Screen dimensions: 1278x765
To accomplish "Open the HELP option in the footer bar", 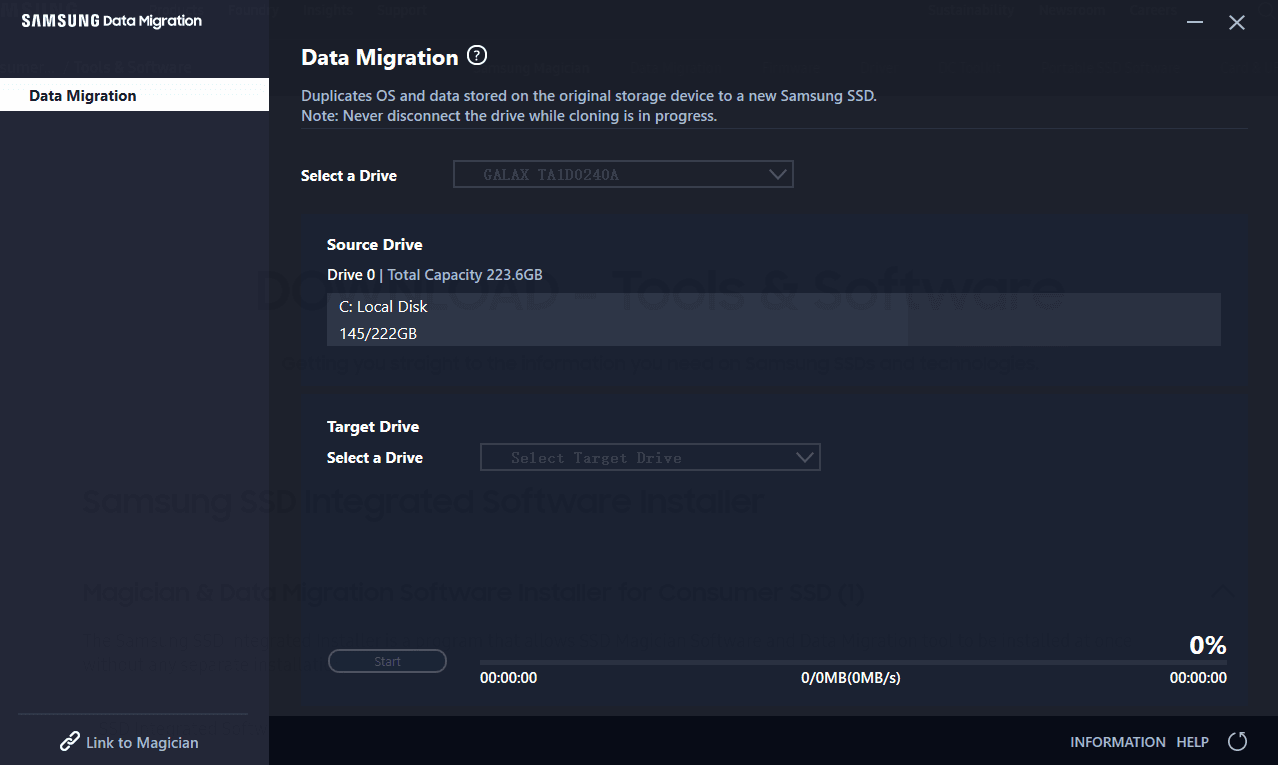I will [x=1192, y=742].
